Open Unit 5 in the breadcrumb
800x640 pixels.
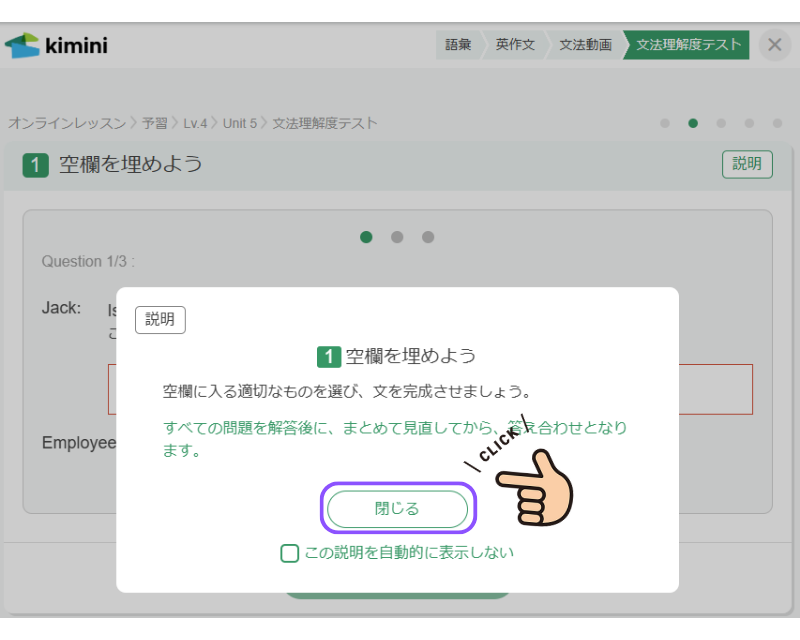239,123
